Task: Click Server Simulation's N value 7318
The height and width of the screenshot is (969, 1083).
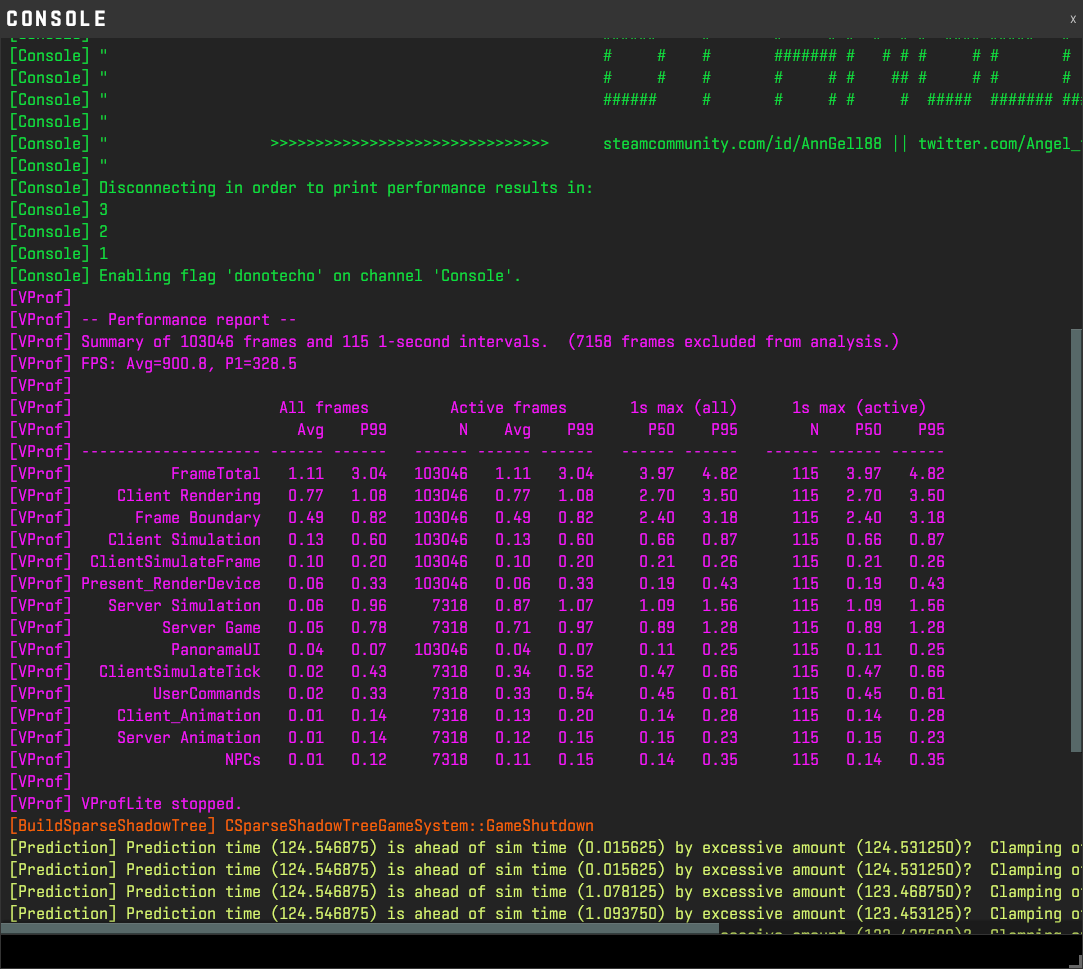Action: [450, 606]
